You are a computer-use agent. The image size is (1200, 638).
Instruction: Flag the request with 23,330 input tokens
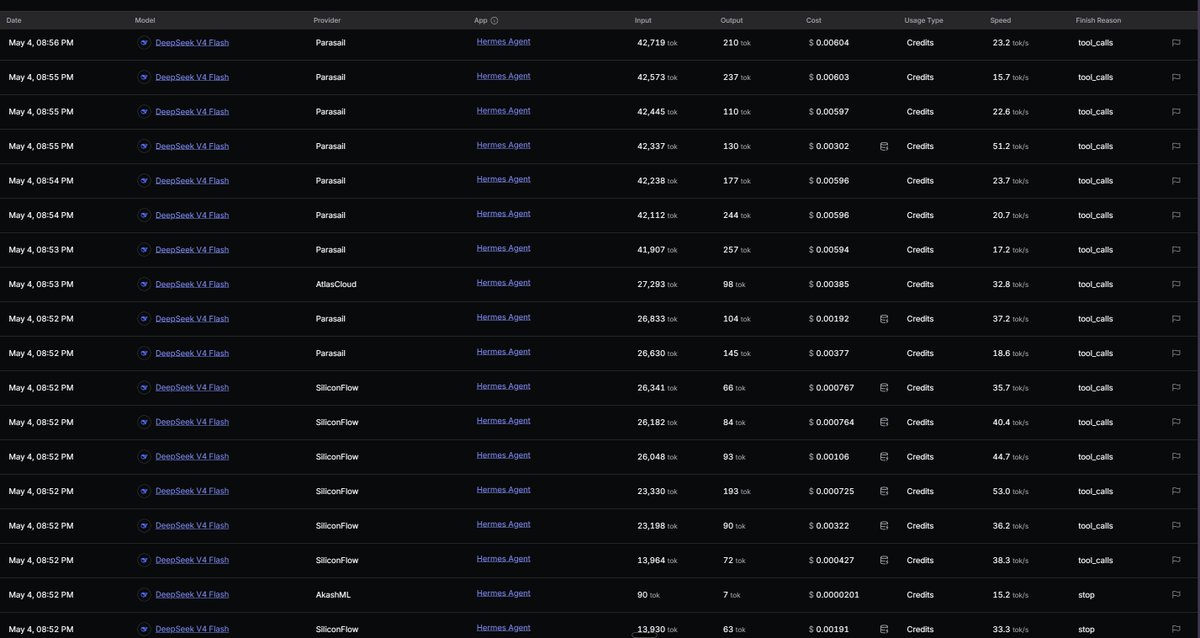coord(1176,491)
